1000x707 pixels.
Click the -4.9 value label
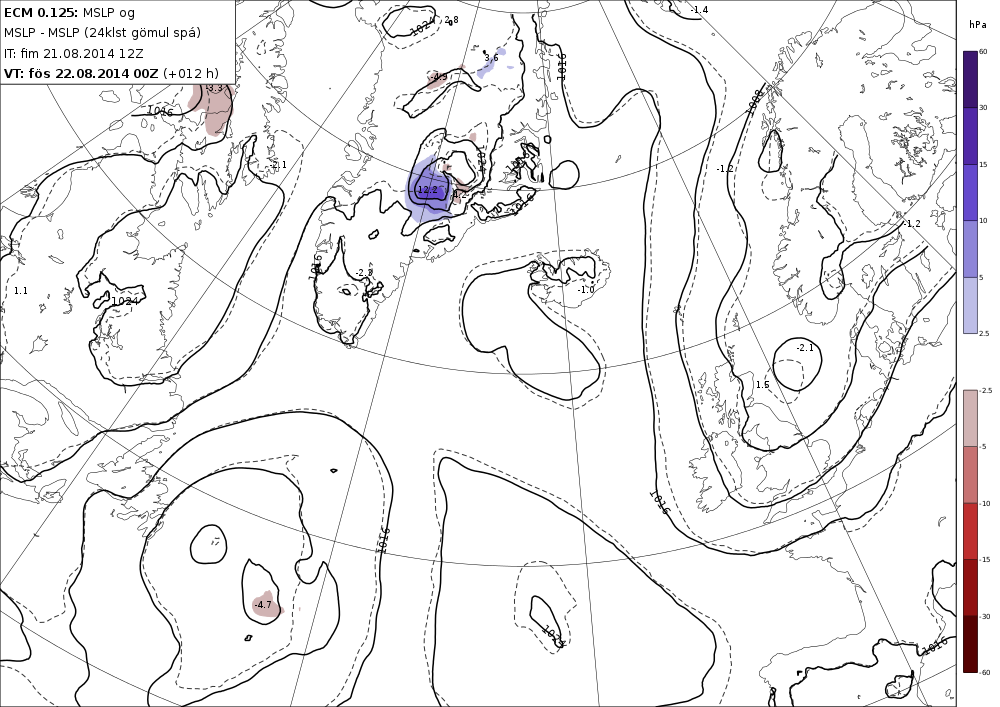(x=438, y=77)
